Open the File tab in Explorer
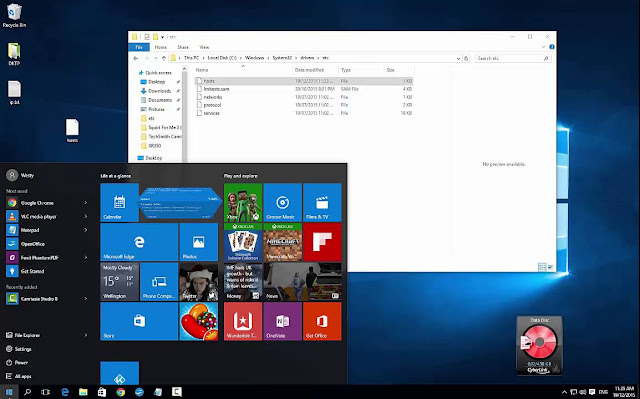 139,47
